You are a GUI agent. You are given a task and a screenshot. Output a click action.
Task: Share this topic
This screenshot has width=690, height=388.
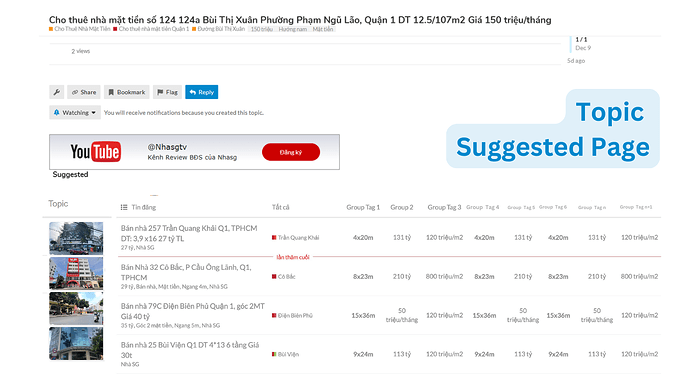click(x=84, y=92)
